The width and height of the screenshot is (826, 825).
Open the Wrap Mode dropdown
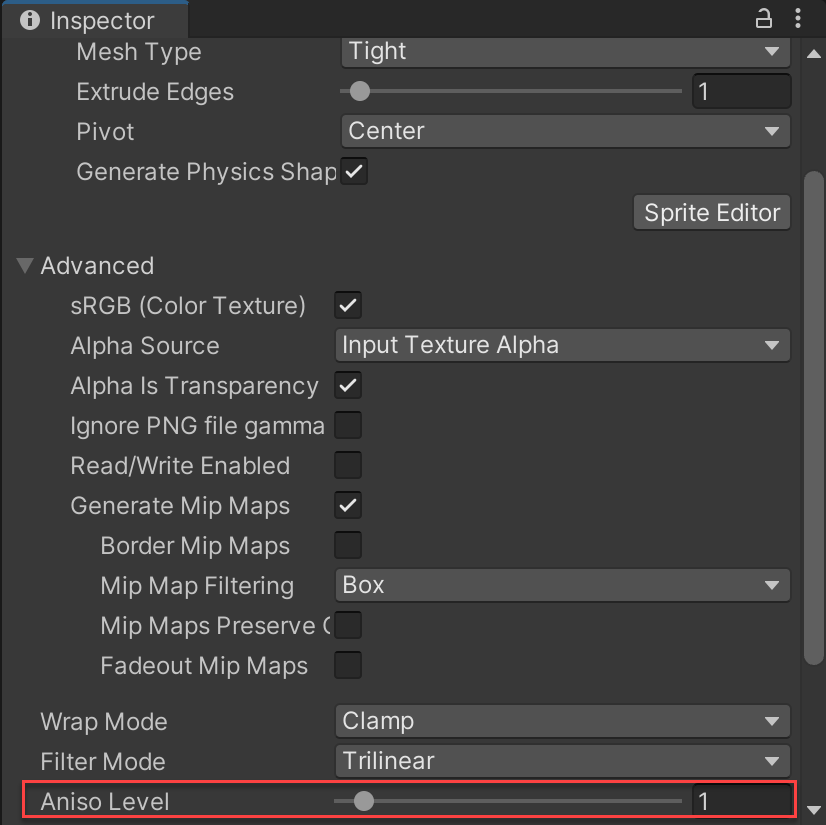pyautogui.click(x=562, y=721)
